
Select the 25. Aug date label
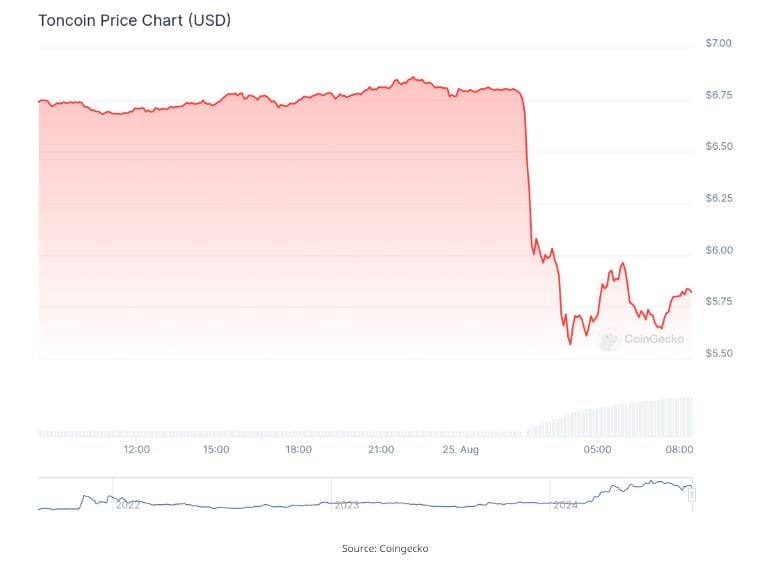[x=462, y=450]
